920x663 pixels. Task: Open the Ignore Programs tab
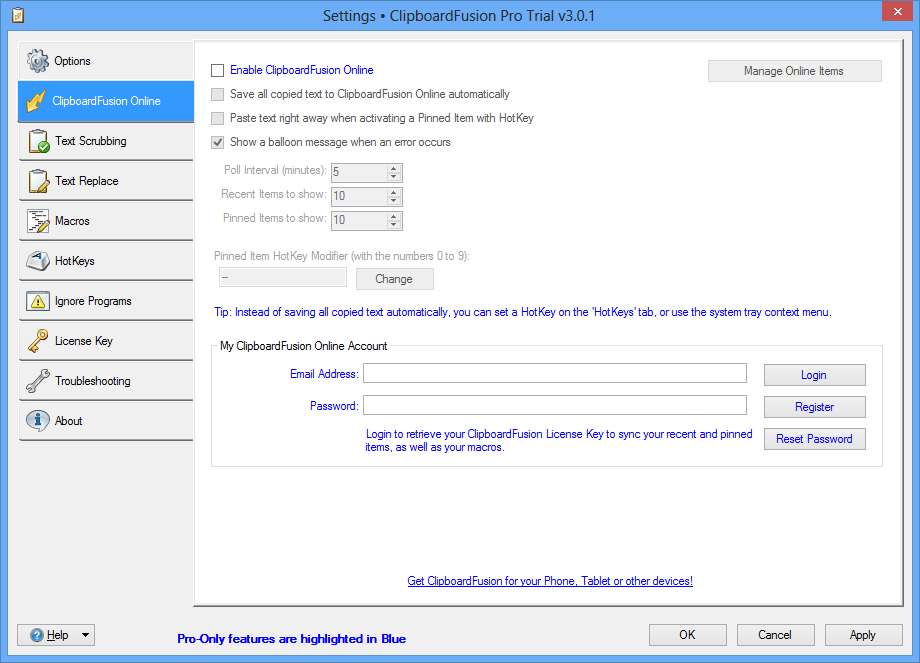pos(106,301)
